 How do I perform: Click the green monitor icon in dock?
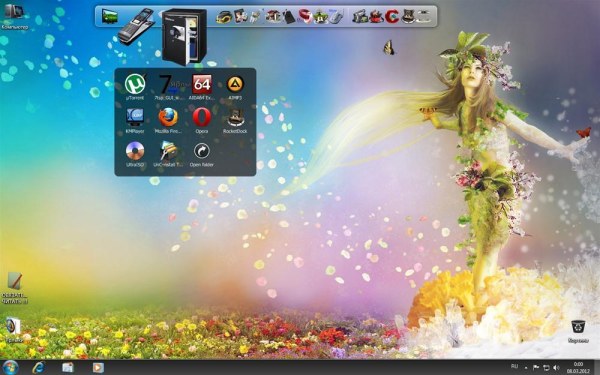click(x=109, y=16)
